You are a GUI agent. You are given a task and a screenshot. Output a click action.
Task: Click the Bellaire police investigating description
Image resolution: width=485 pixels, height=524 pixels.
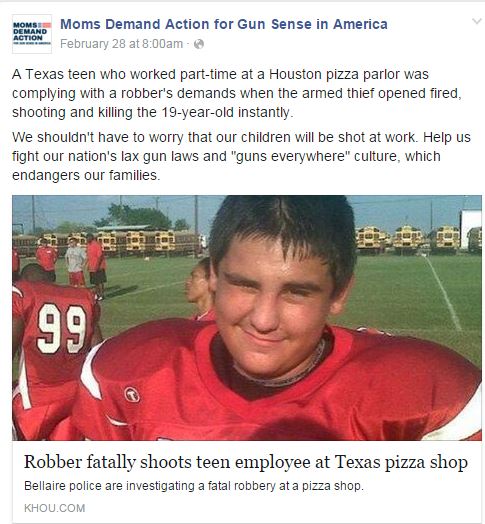coord(194,486)
